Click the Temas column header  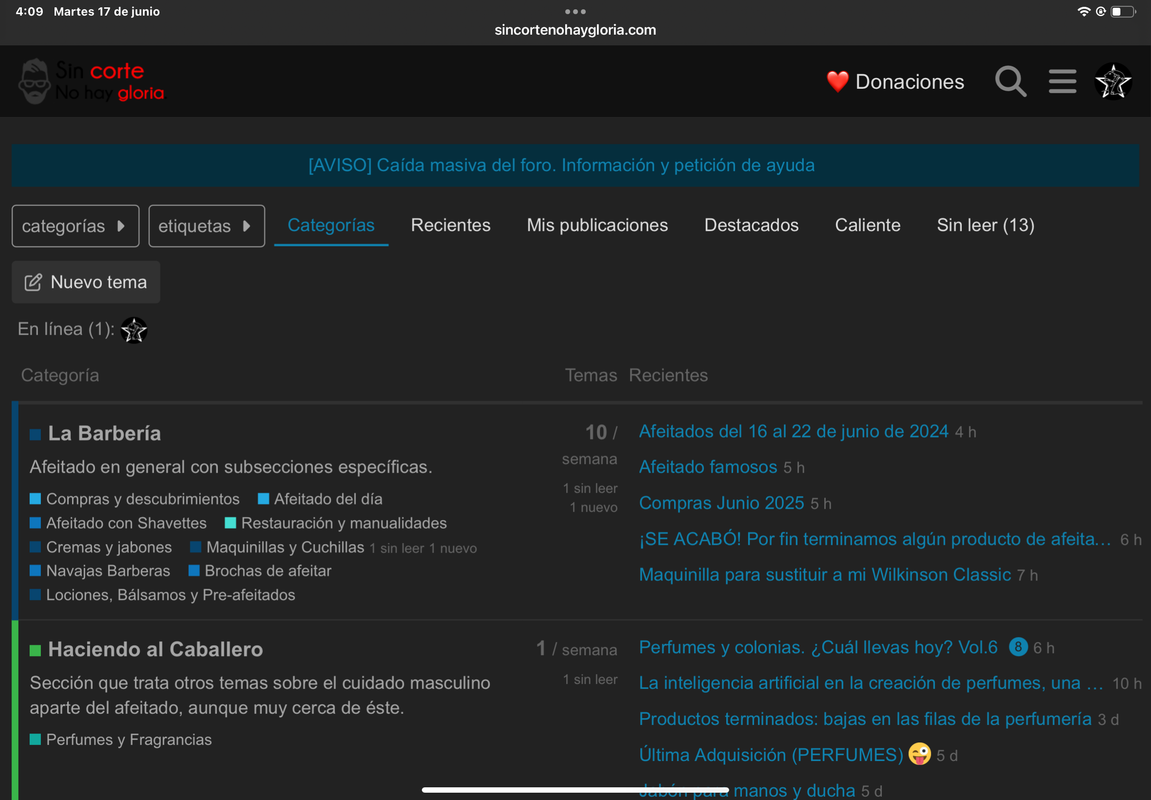click(x=590, y=375)
